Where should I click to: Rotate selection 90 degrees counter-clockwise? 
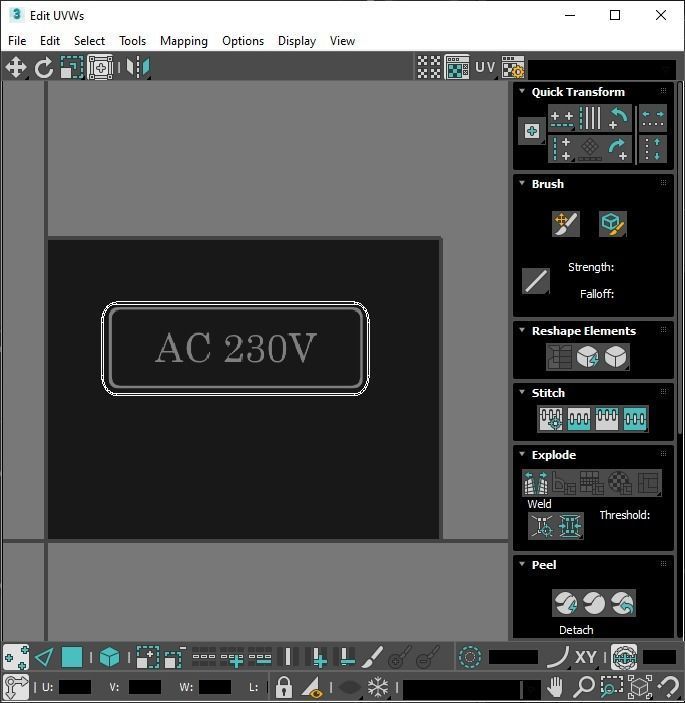click(618, 118)
